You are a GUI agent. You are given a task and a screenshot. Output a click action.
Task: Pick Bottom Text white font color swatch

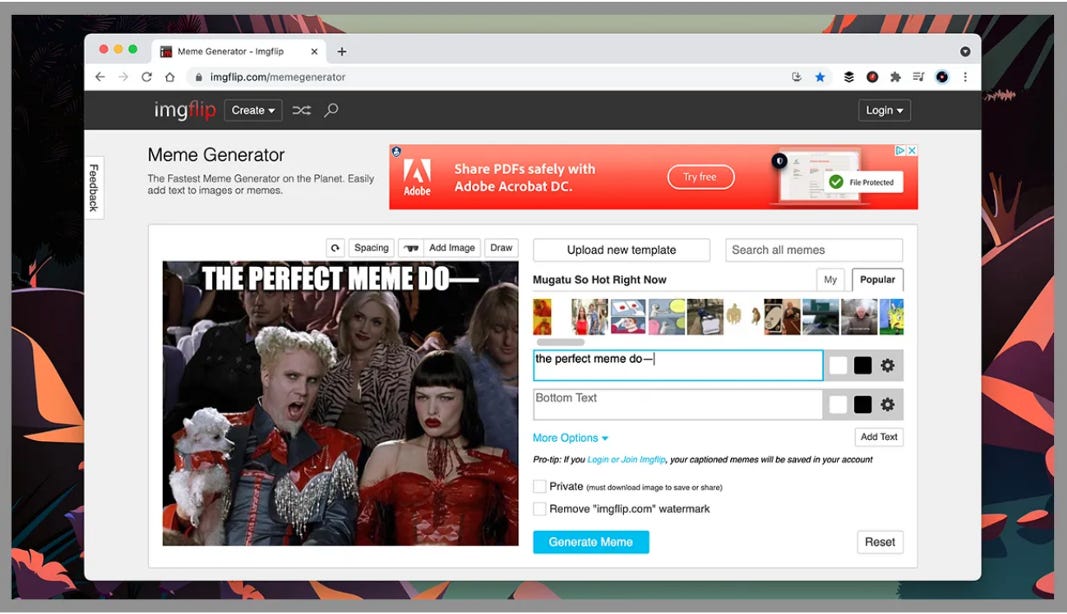tap(838, 404)
